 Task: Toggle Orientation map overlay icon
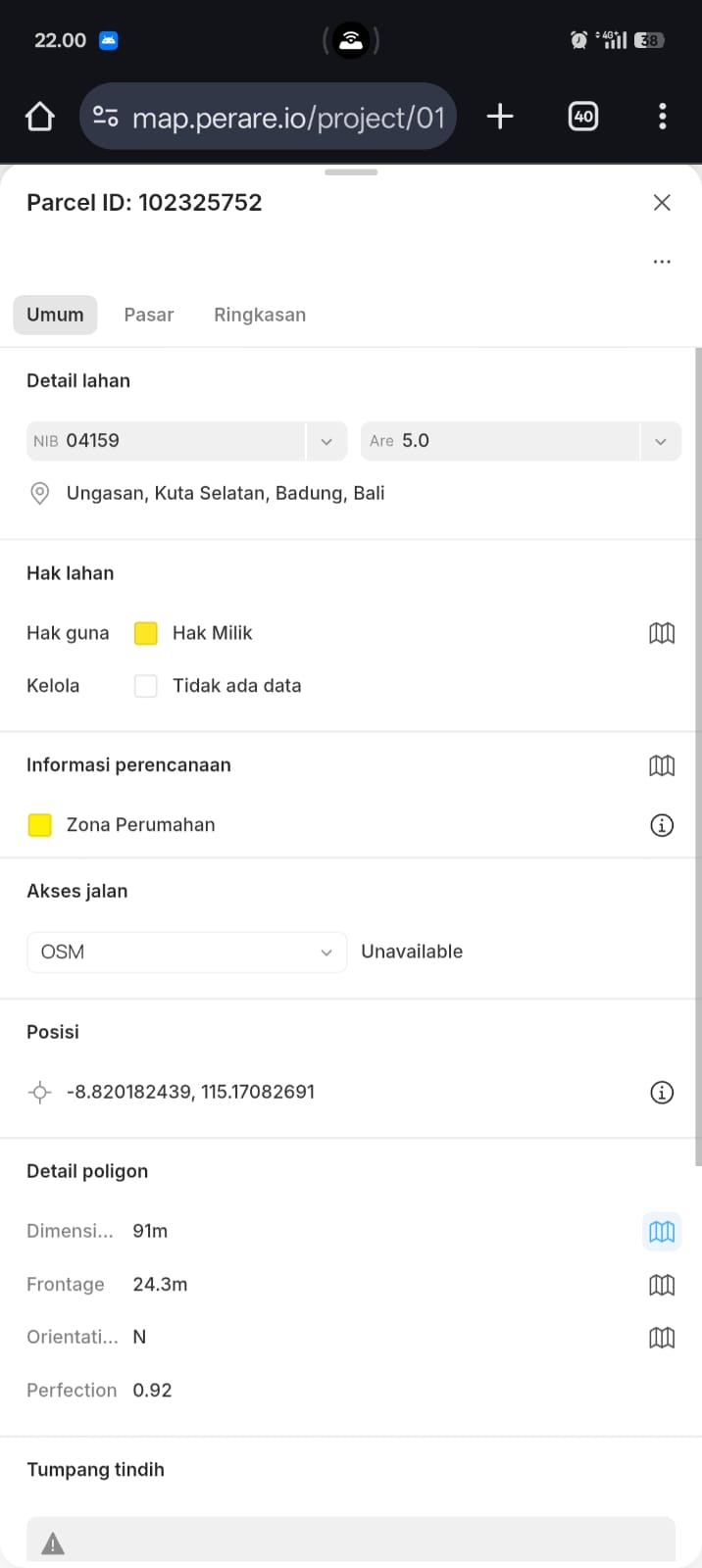click(662, 1338)
